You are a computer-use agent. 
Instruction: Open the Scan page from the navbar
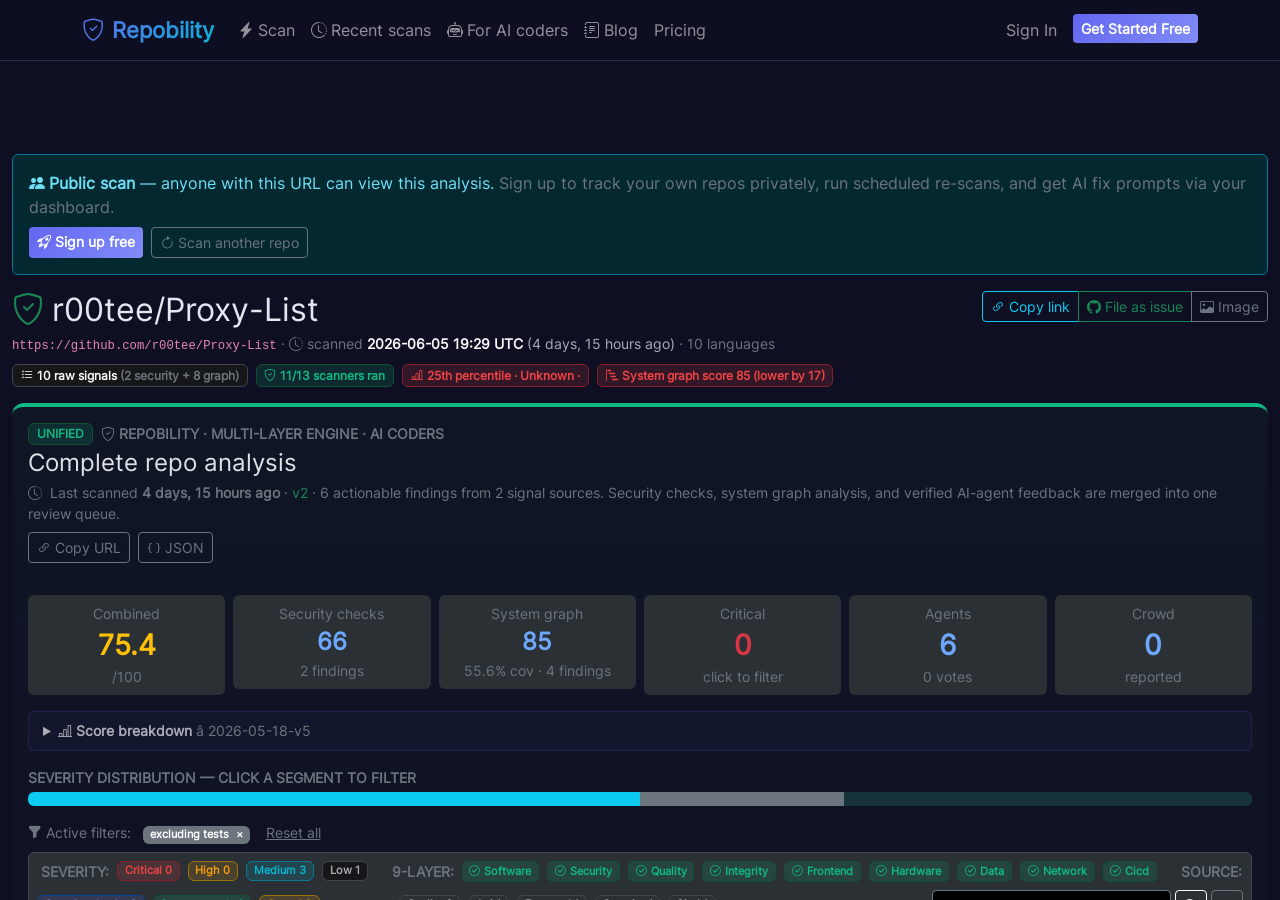click(x=267, y=30)
